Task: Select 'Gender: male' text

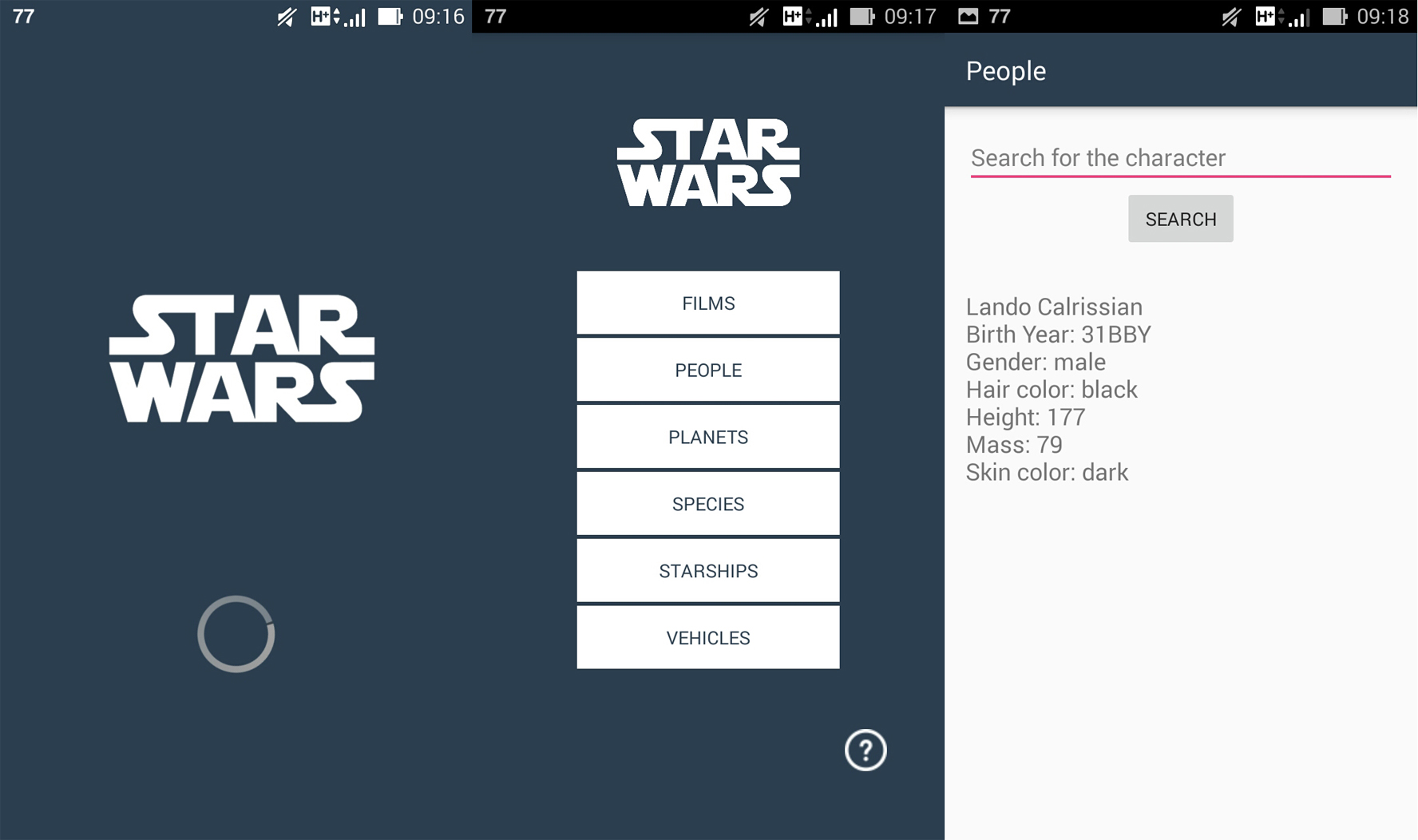Action: click(1036, 362)
